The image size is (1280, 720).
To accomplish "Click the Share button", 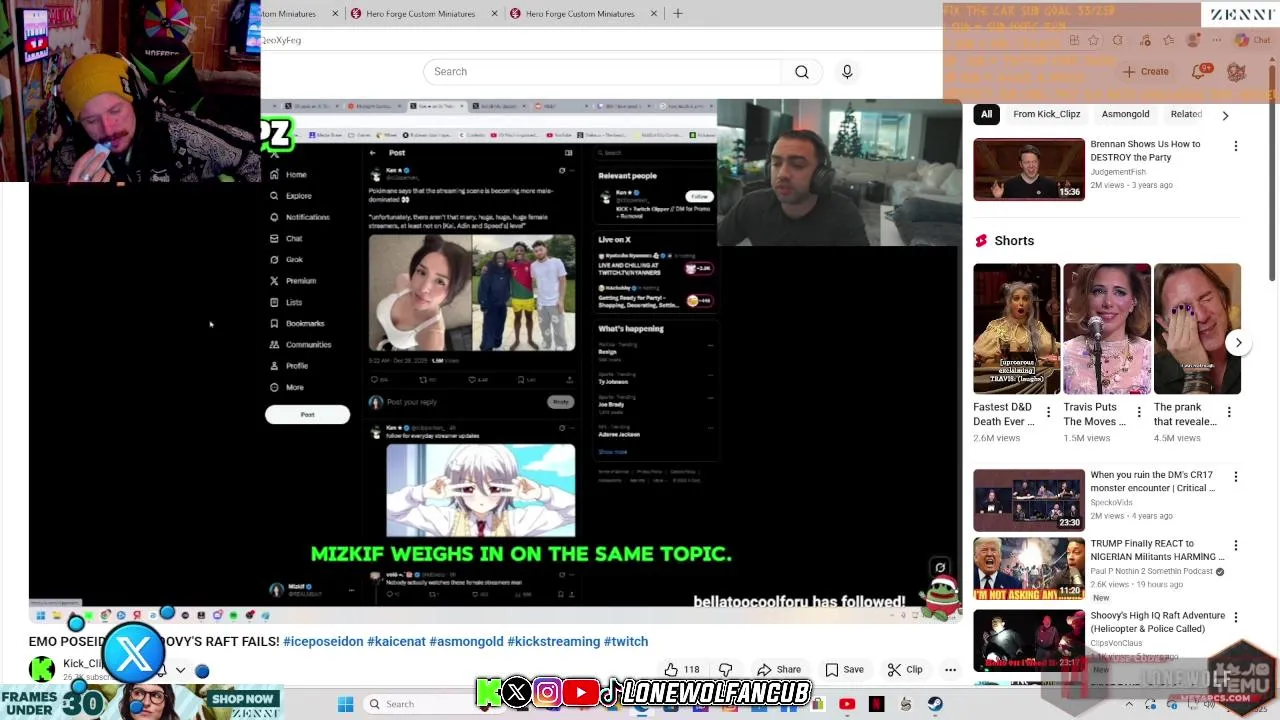I will (779, 670).
